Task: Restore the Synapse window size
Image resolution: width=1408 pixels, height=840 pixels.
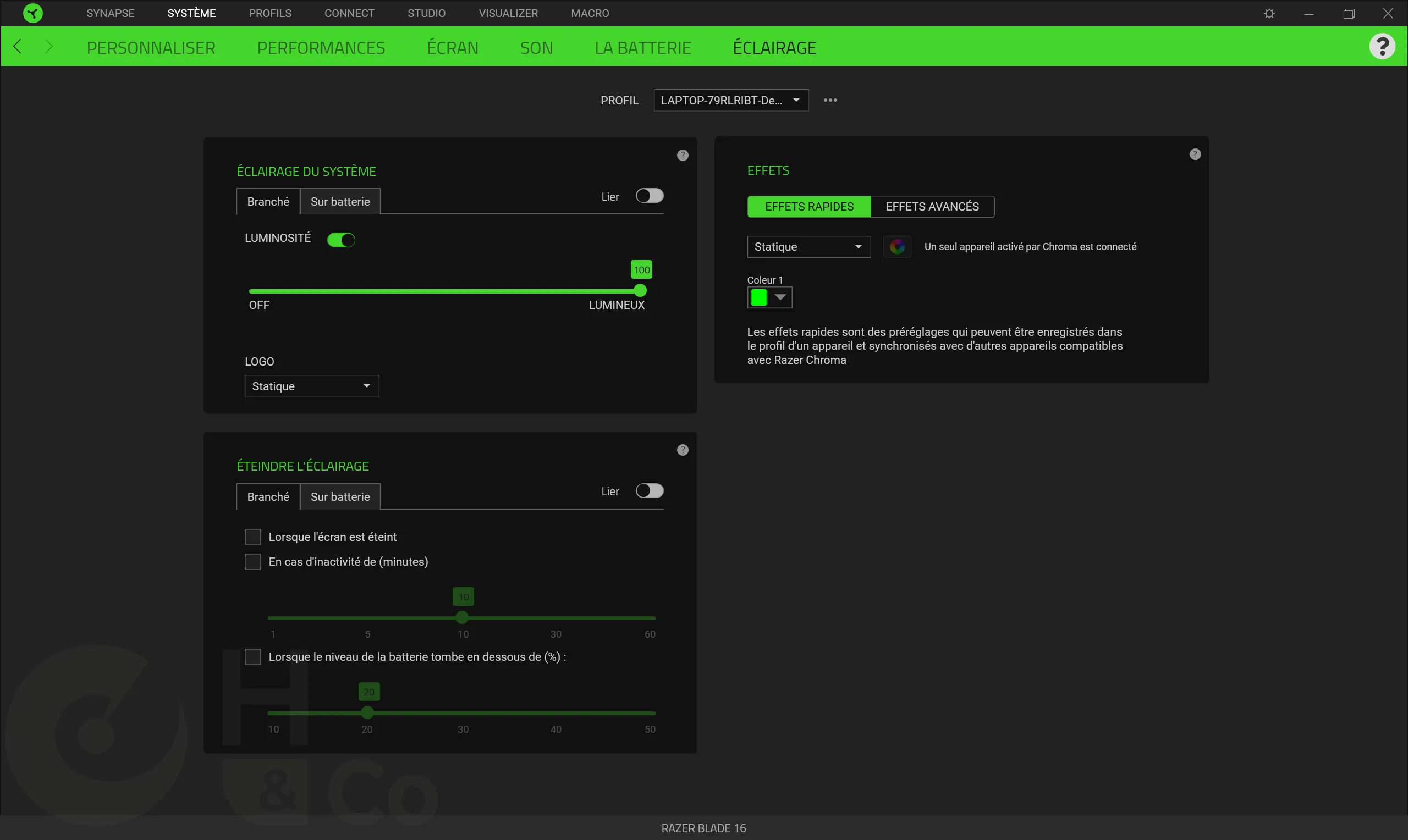Action: (1349, 14)
